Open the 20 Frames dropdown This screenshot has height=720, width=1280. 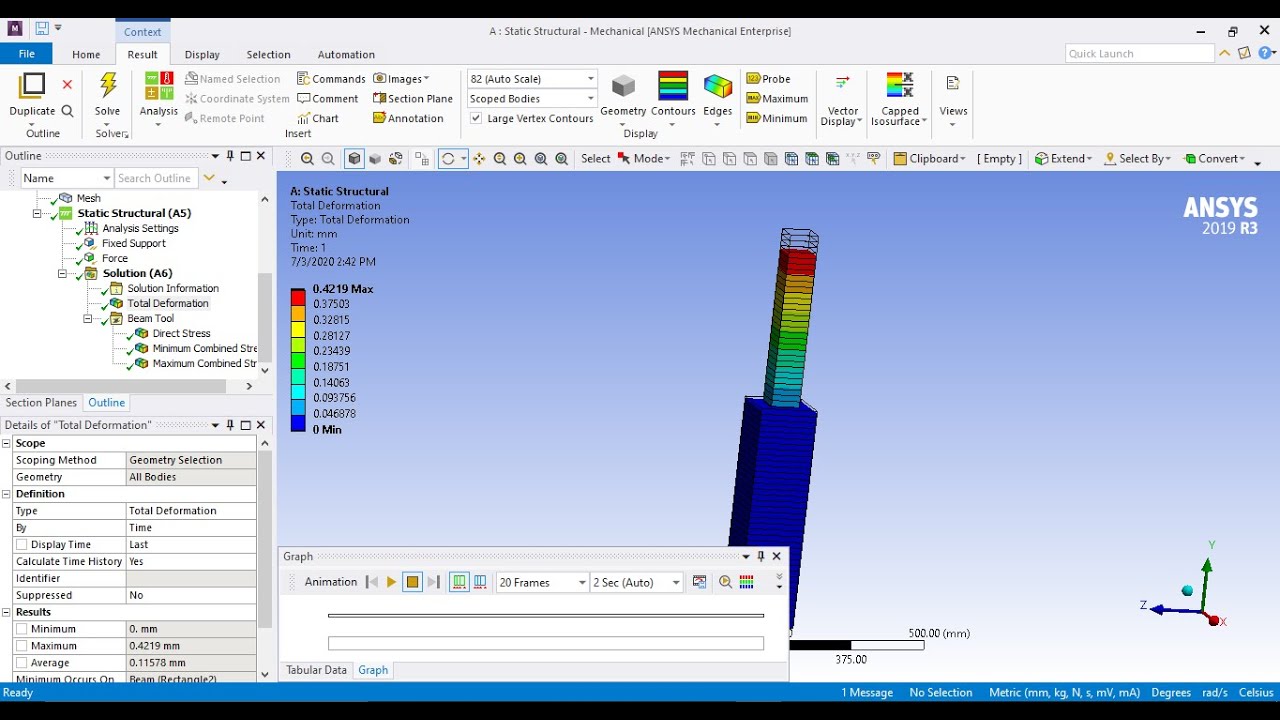[542, 582]
